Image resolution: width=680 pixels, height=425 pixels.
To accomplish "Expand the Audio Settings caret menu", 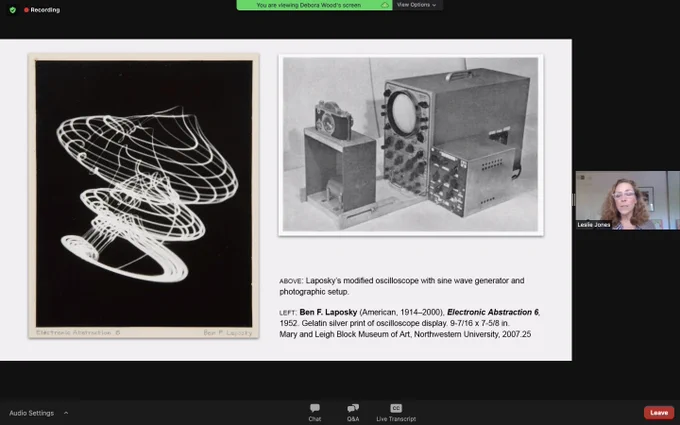I will [66, 413].
